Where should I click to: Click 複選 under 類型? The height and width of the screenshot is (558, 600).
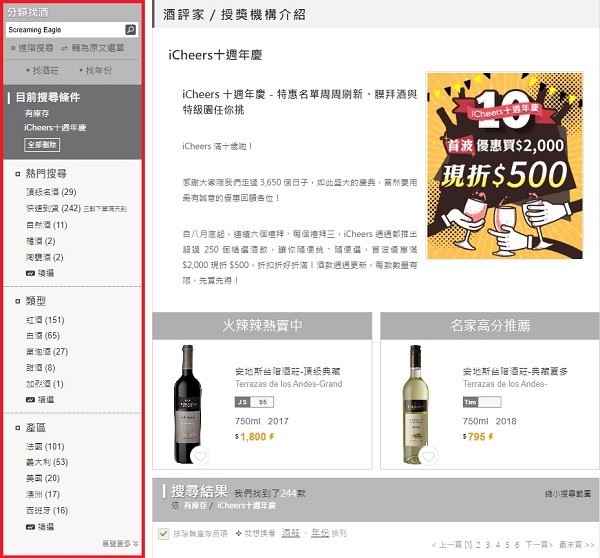pos(40,400)
